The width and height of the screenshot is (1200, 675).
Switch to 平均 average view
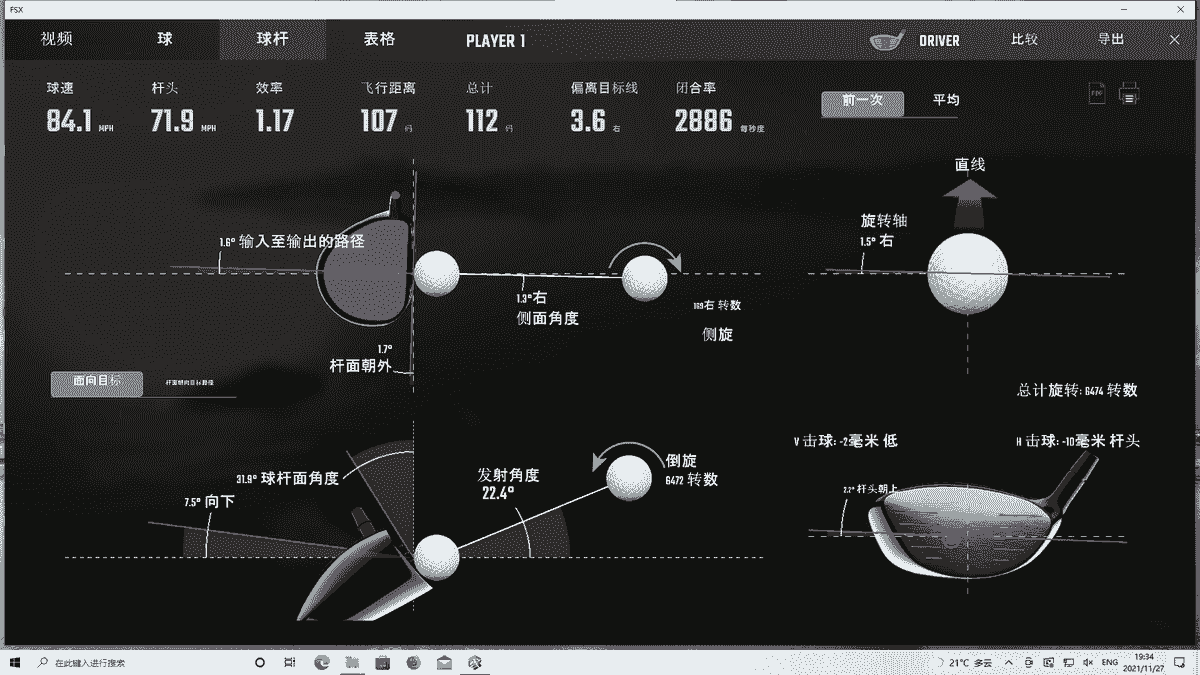[x=946, y=101]
